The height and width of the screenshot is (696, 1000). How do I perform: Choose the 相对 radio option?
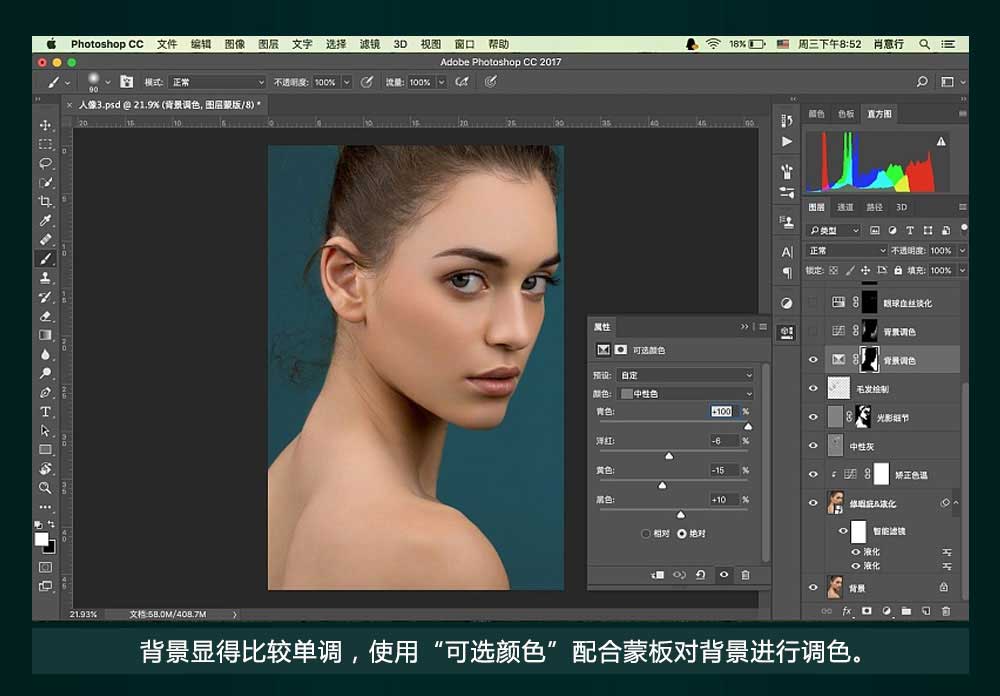[x=646, y=533]
